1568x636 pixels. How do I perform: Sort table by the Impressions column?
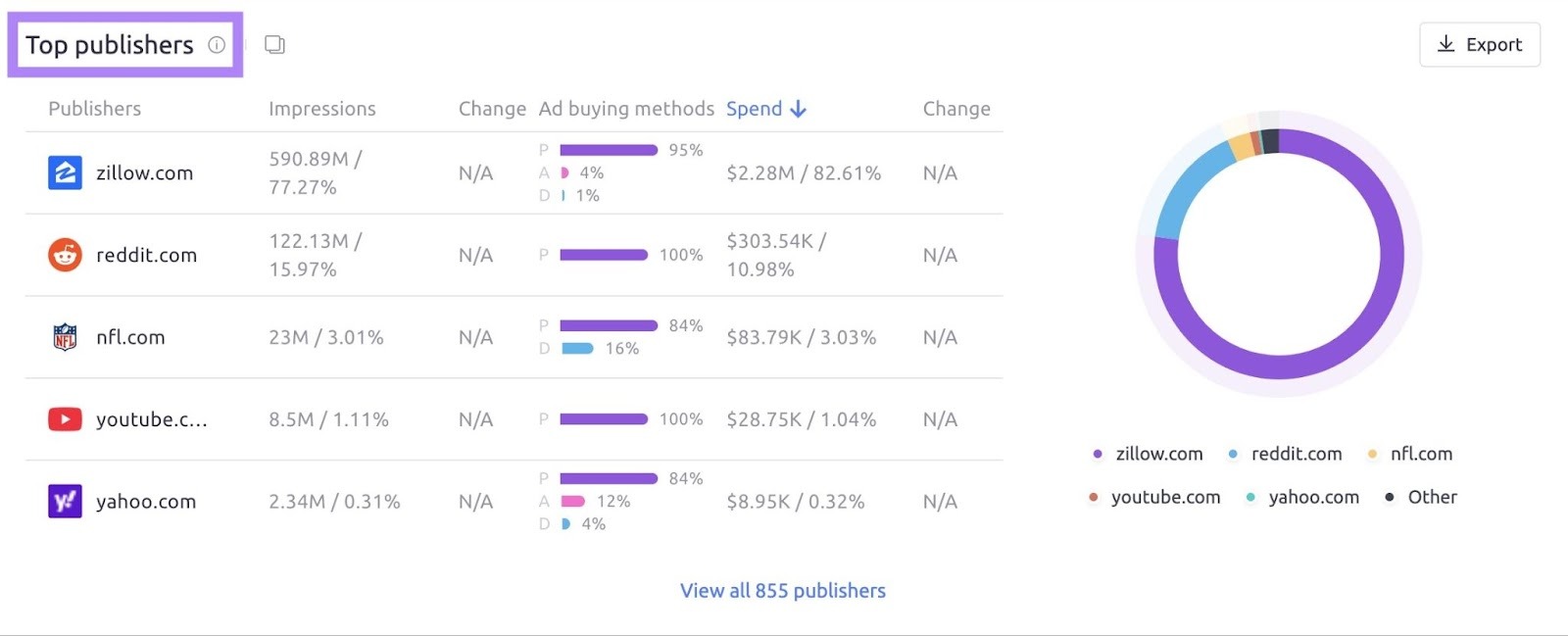(322, 109)
